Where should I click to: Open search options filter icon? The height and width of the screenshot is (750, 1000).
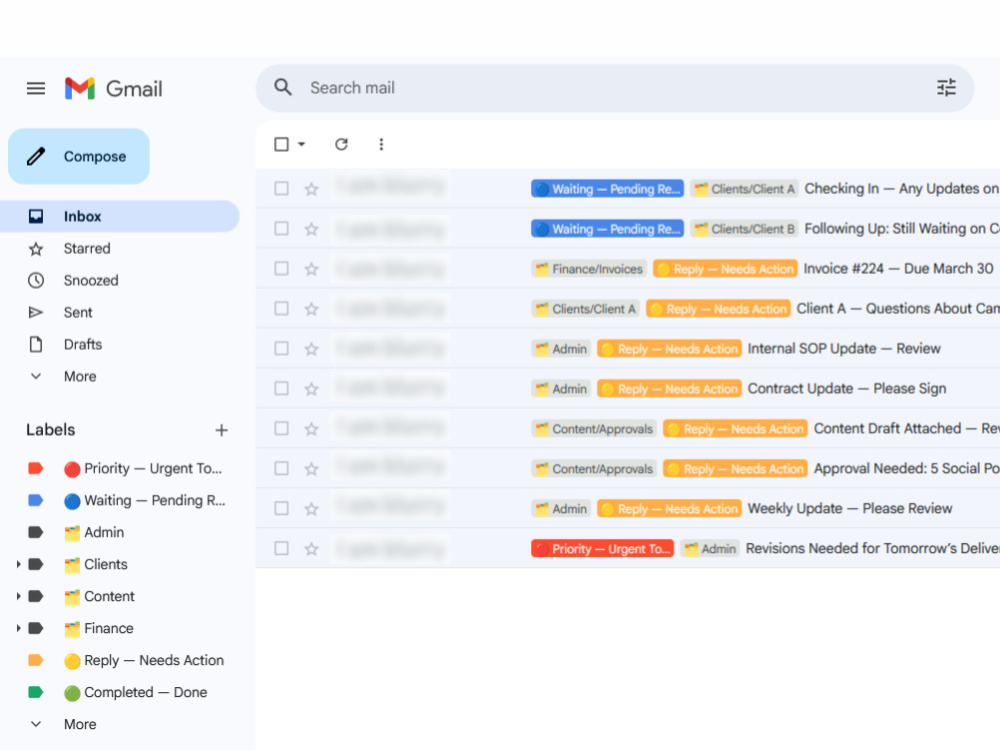[x=946, y=87]
